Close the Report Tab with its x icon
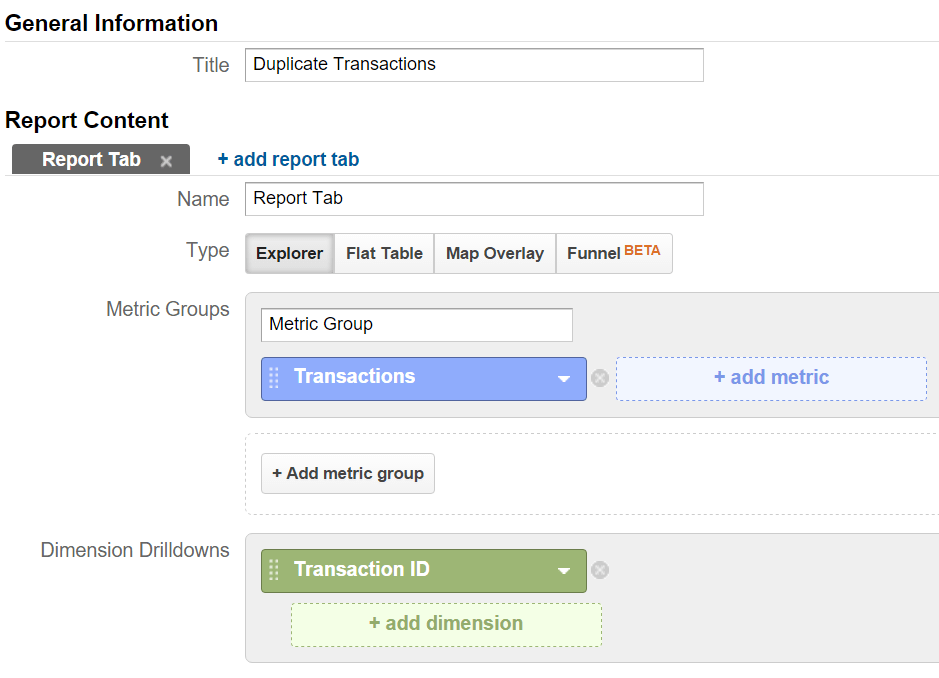Viewport: 939px width, 678px height. tap(166, 159)
